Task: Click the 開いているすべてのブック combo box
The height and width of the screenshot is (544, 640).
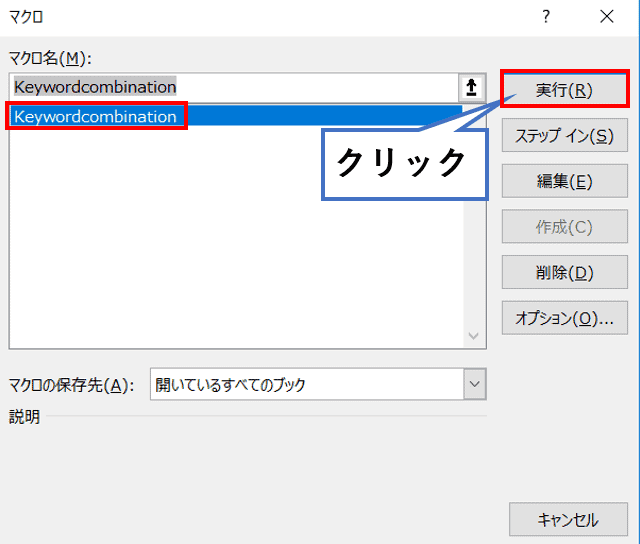Action: [x=305, y=384]
